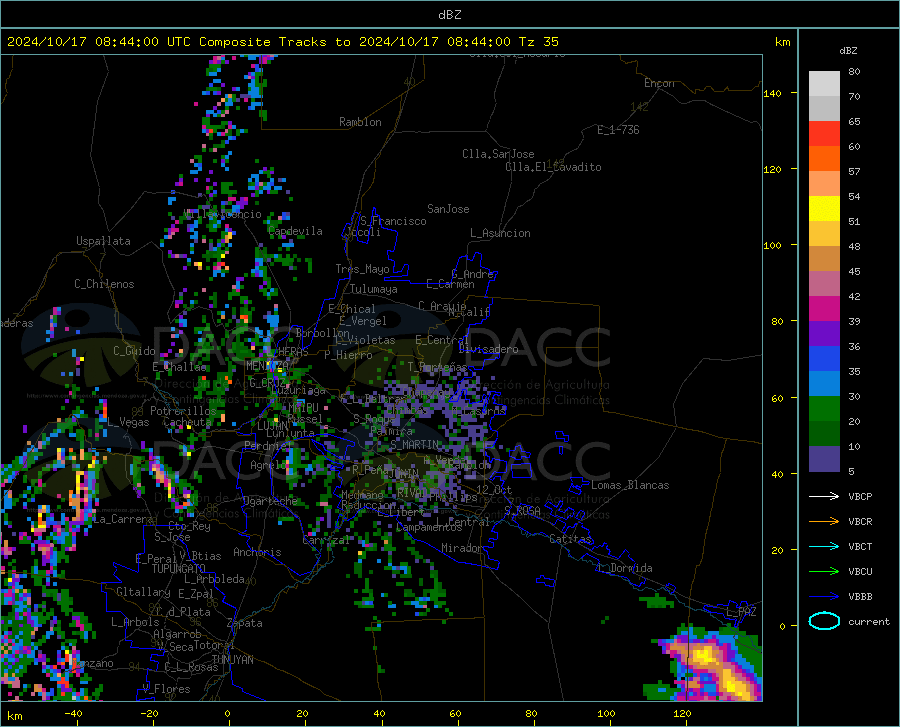Image resolution: width=900 pixels, height=727 pixels.
Task: Click the 'L_Dormida' map label
Action: pyautogui.click(x=624, y=568)
